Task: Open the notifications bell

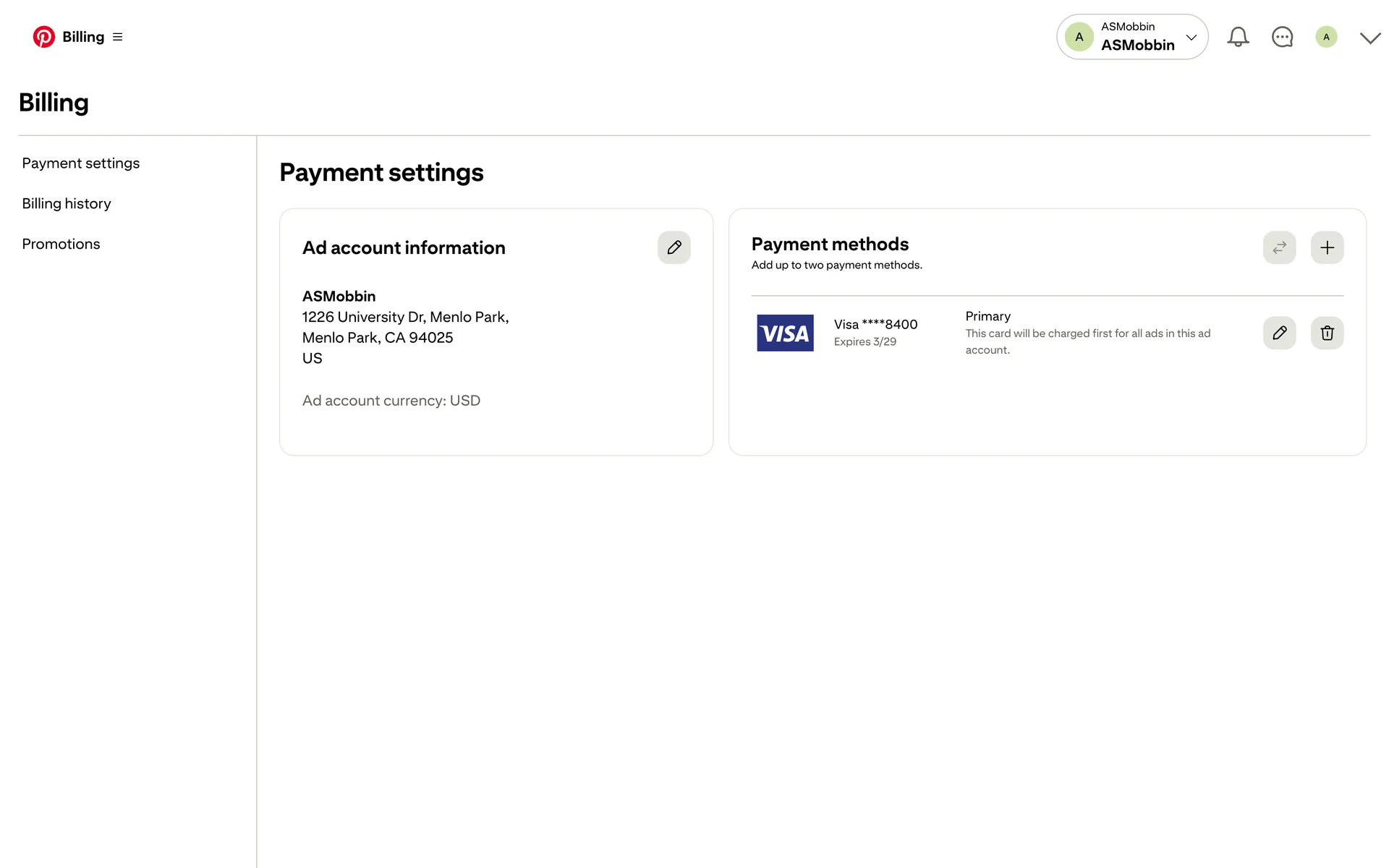Action: 1238,37
